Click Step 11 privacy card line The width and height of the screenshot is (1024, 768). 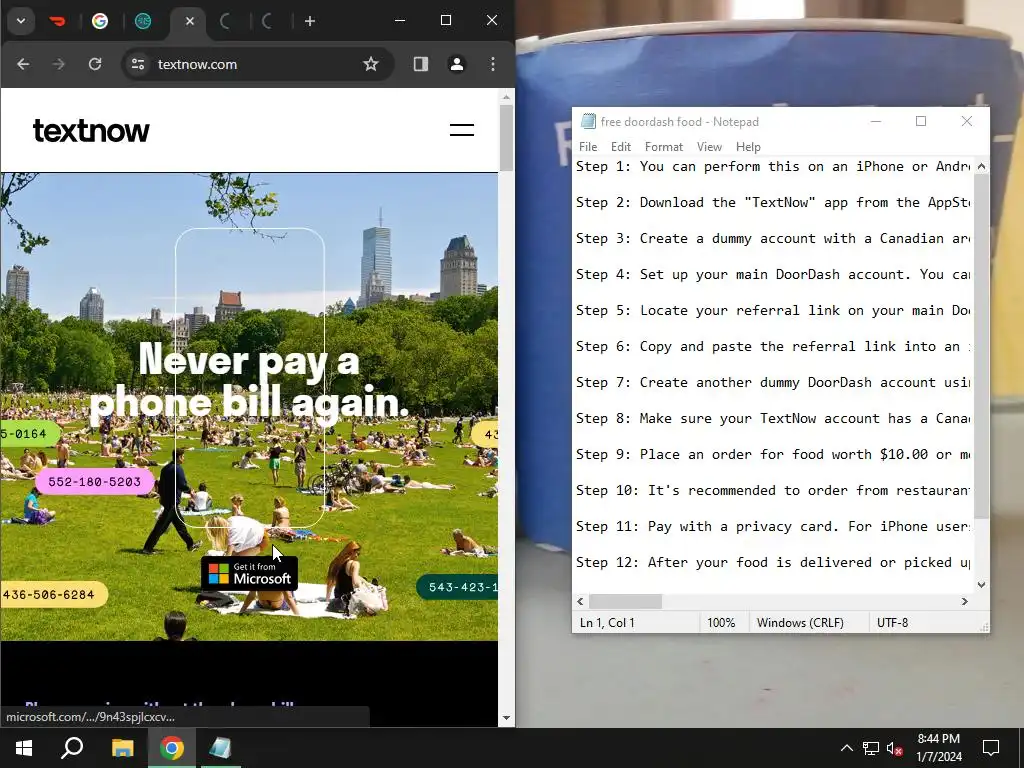click(773, 526)
